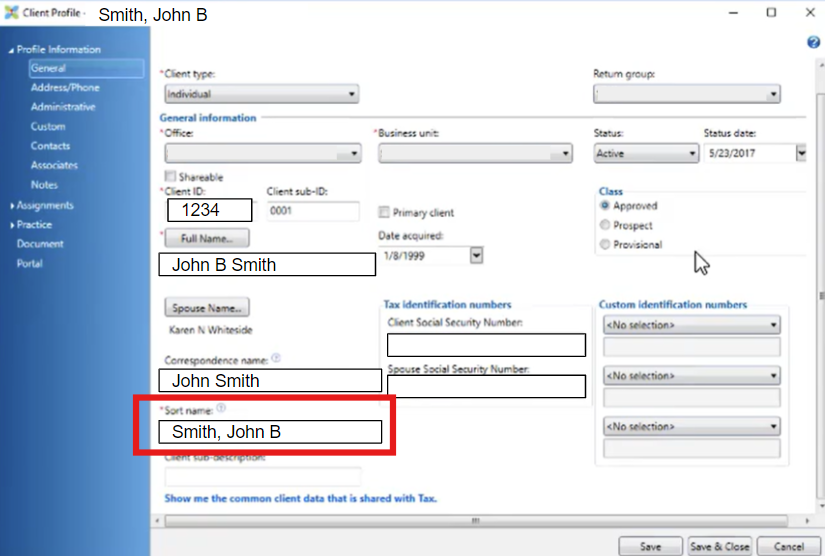Click into the Client sub-description field
This screenshot has height=556, width=825.
pos(263,476)
